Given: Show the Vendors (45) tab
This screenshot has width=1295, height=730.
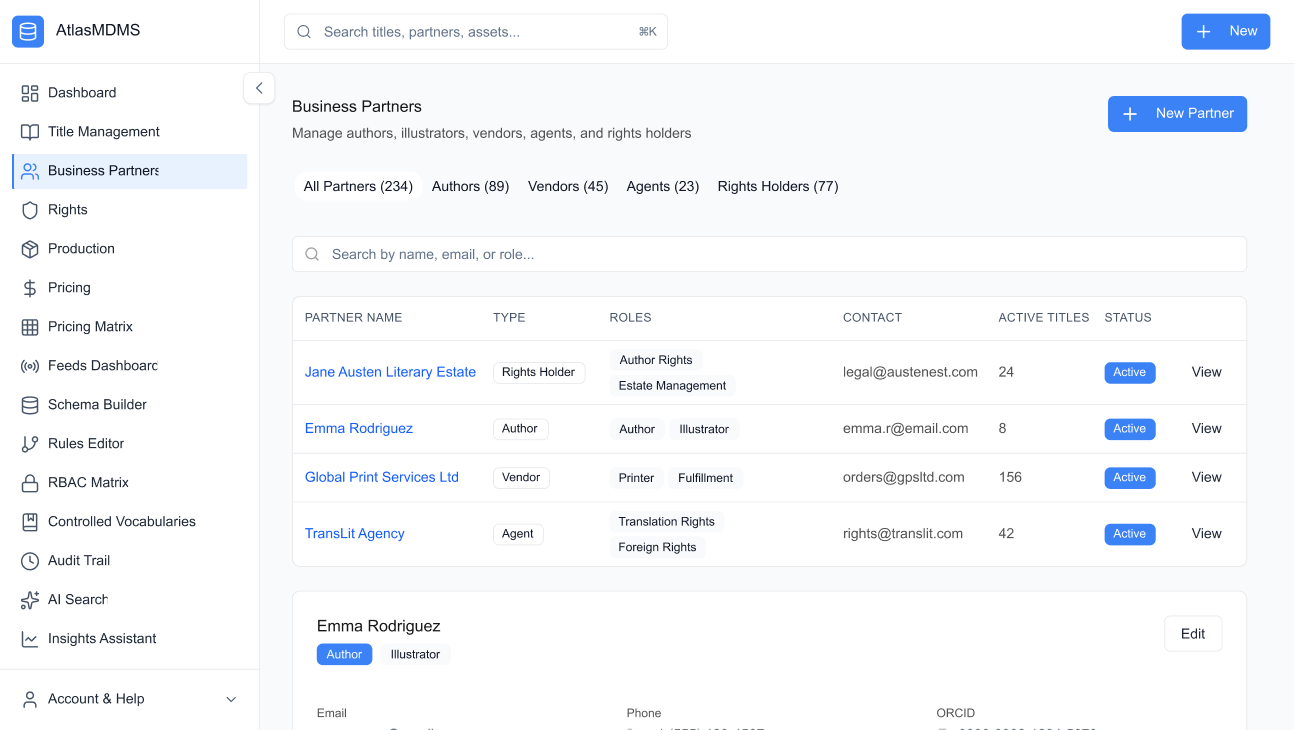Looking at the screenshot, I should (x=568, y=186).
